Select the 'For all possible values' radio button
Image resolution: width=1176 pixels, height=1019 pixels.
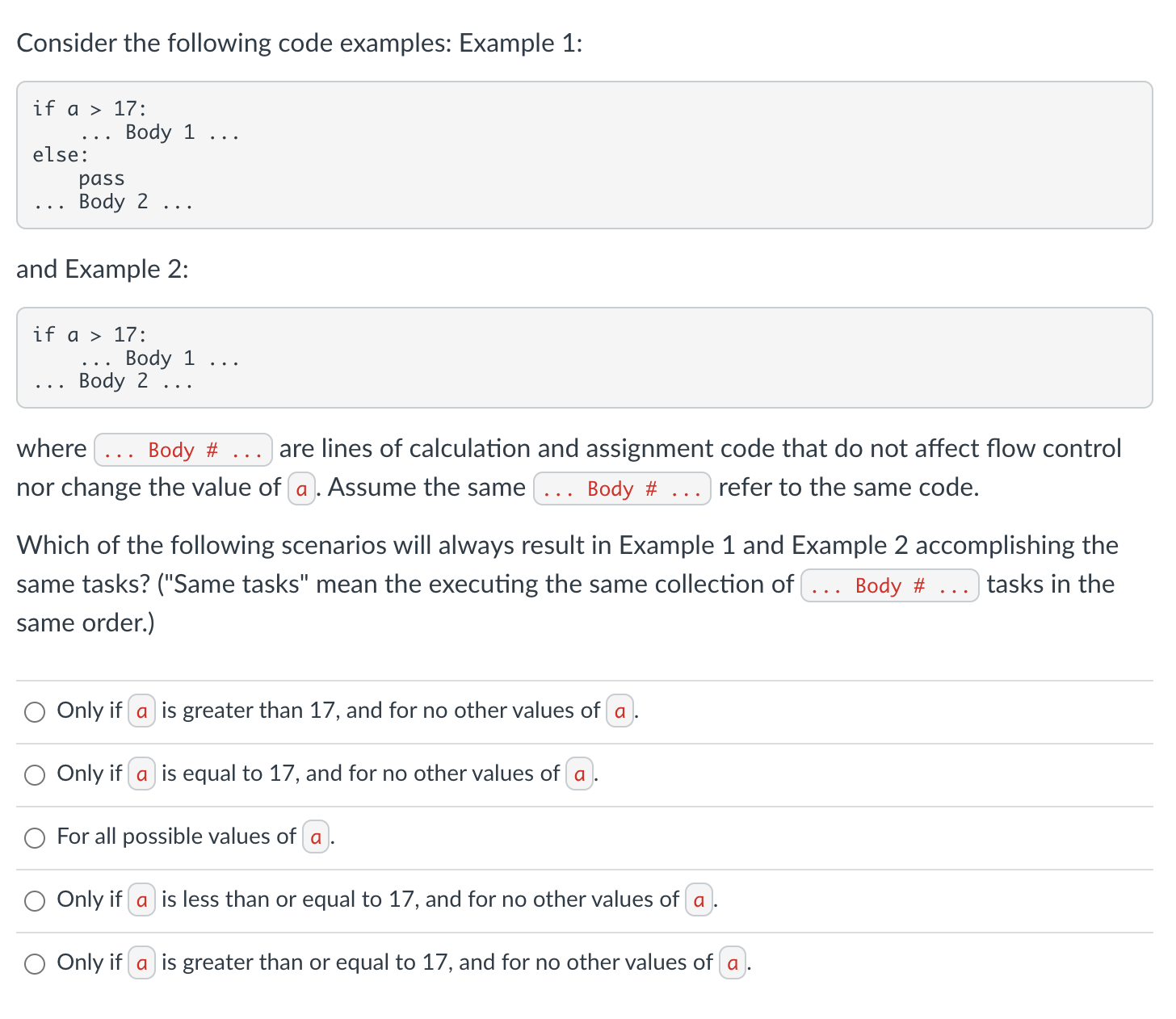(35, 837)
